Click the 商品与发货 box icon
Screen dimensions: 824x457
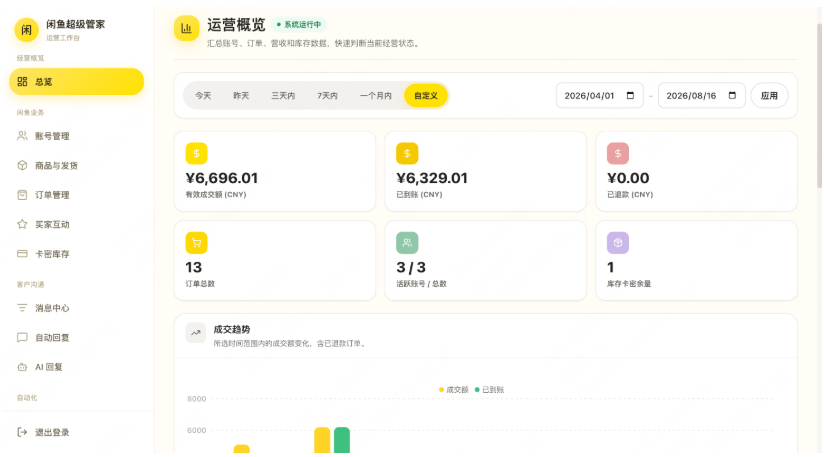coord(22,165)
